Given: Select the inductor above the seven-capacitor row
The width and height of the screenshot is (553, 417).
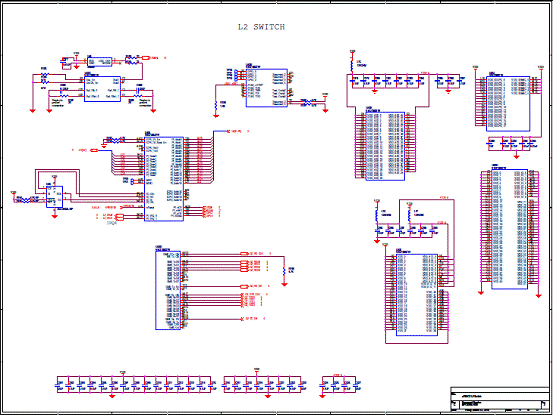Looking at the screenshot, I should click(x=352, y=65).
